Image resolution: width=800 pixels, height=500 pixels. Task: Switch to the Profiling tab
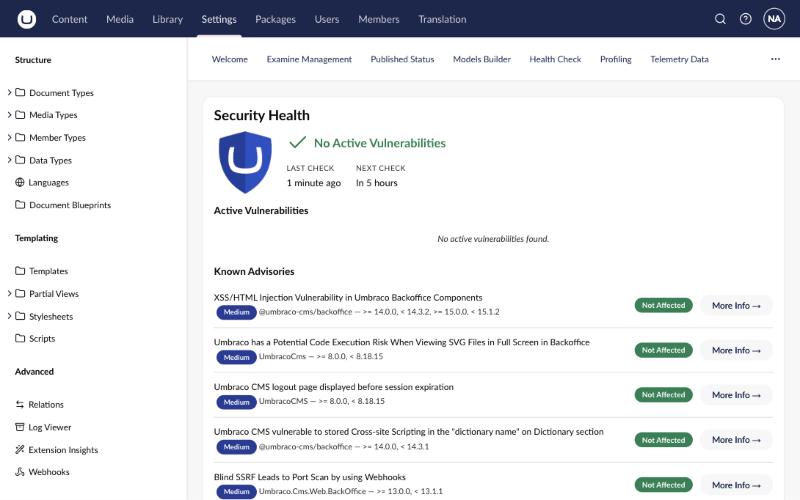coord(615,59)
